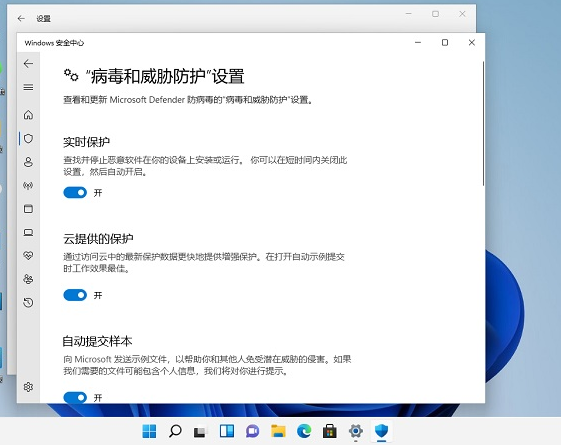
Task: Open the Home icon in sidebar
Action: pos(28,115)
